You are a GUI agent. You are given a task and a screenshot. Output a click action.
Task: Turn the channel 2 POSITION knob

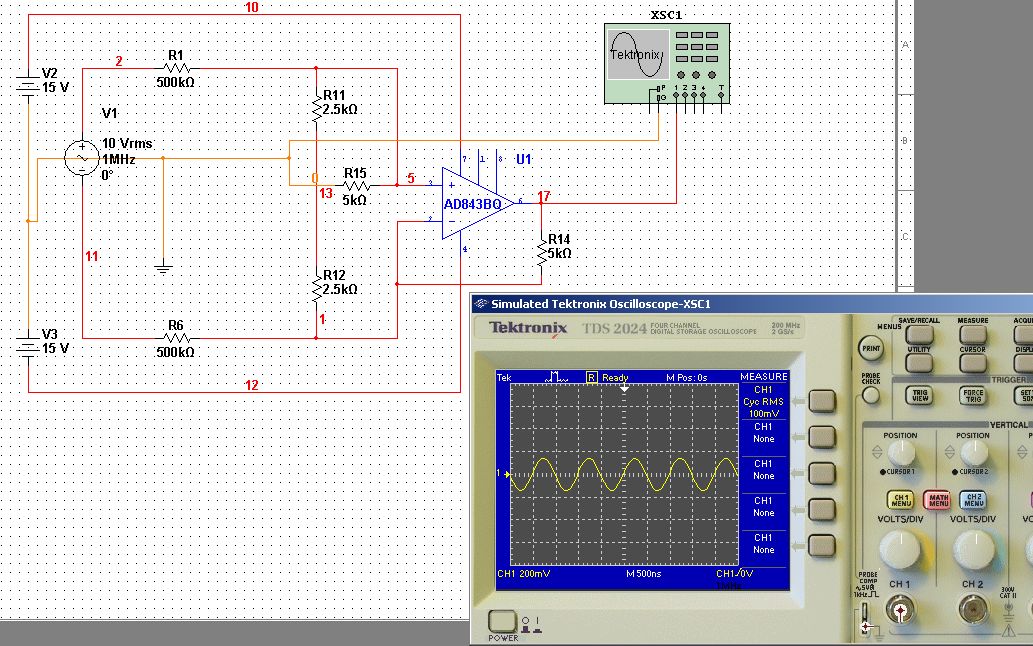click(x=973, y=453)
